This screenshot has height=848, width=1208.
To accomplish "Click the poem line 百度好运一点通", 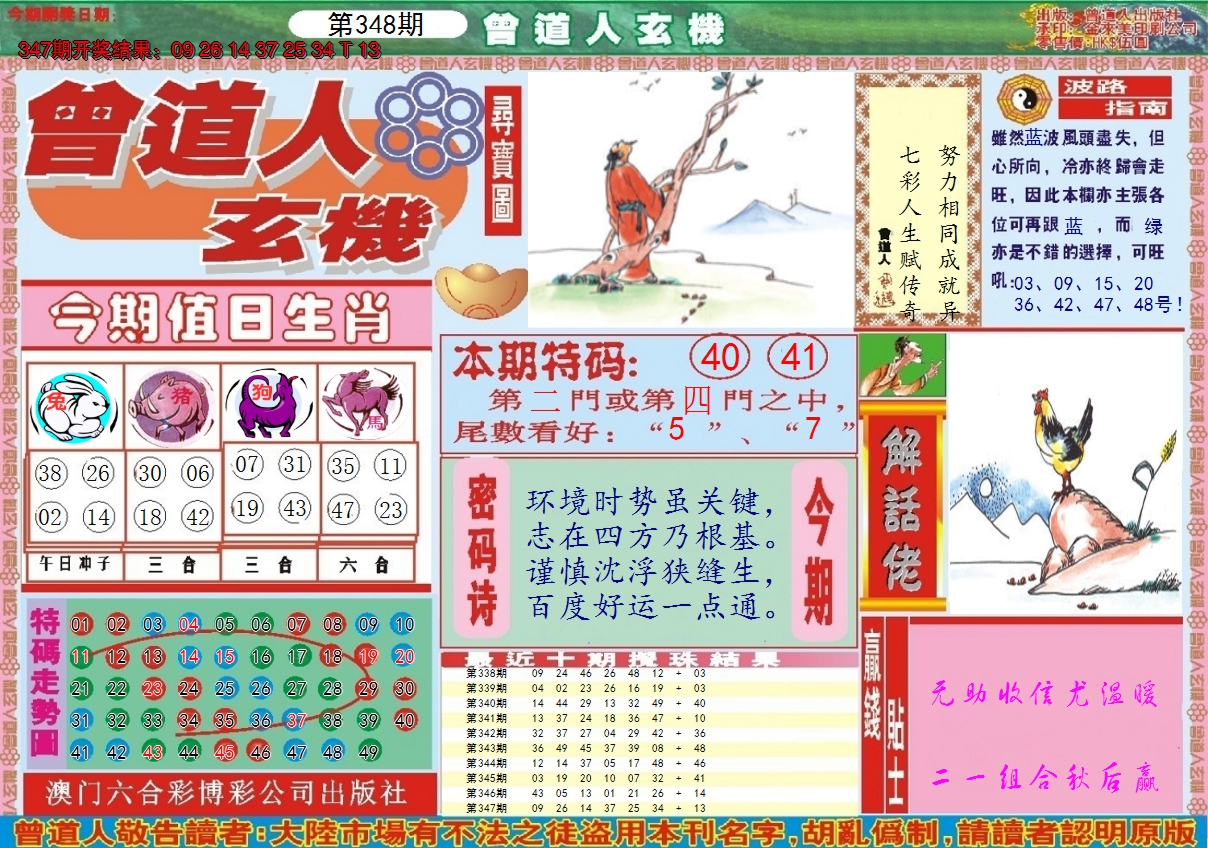I will [x=651, y=607].
